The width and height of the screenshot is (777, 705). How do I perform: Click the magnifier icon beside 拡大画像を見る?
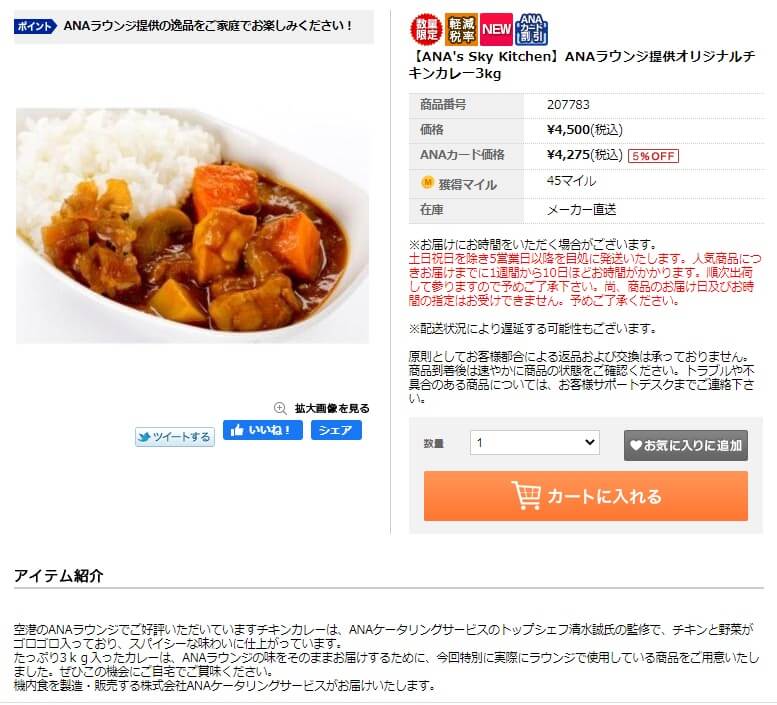280,408
